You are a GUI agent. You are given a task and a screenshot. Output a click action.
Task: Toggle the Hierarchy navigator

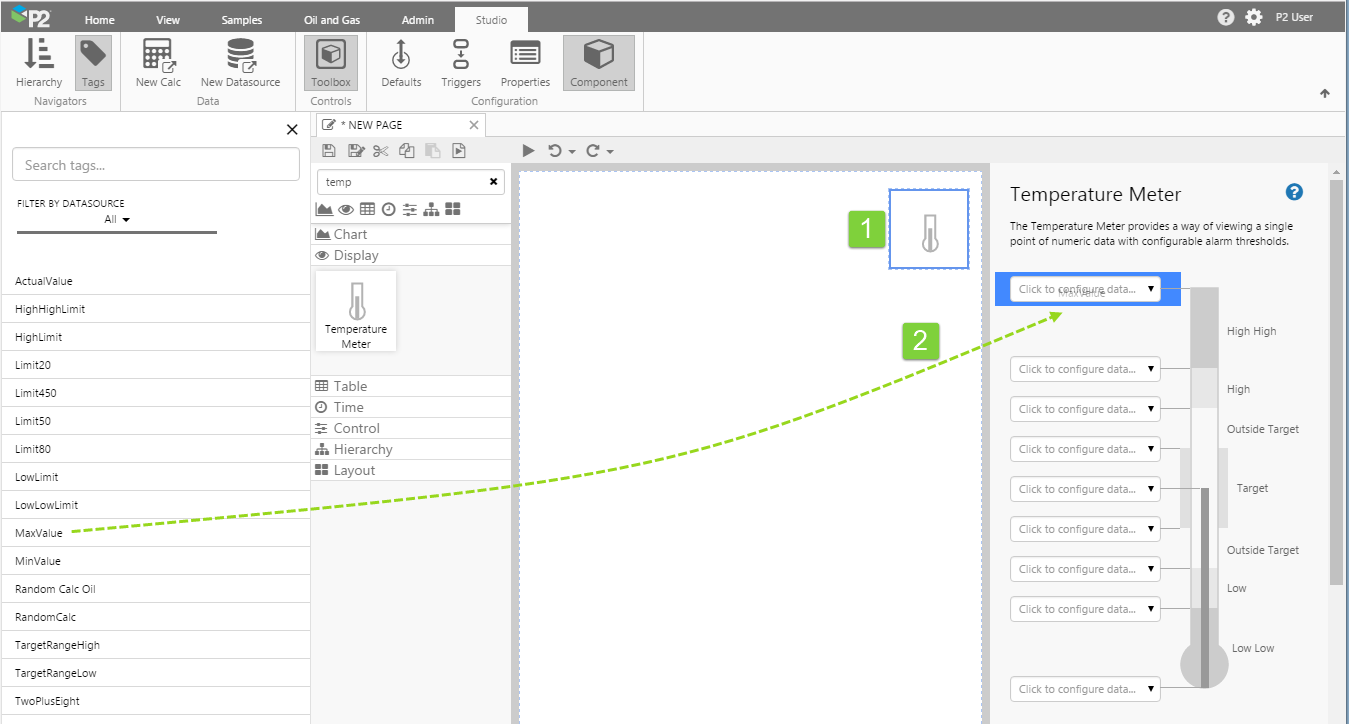click(x=39, y=64)
